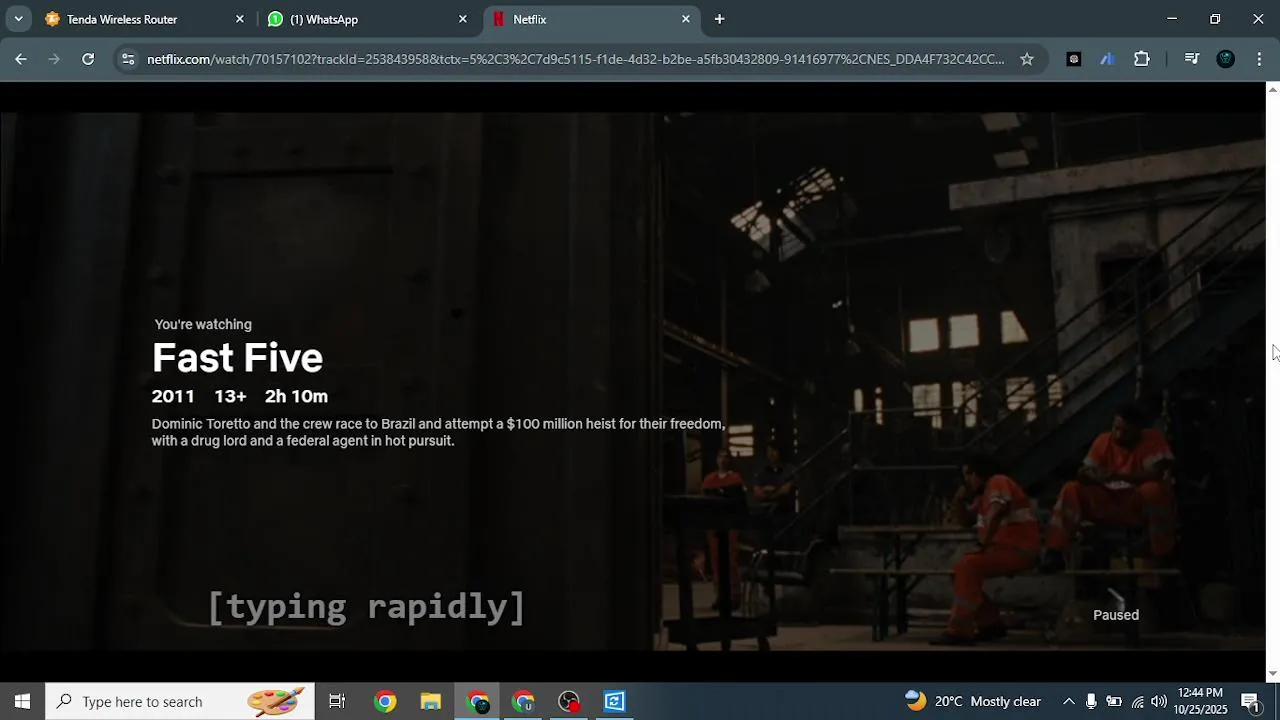The image size is (1280, 720).
Task: Open the Extensions puzzle menu
Action: pos(1142,59)
